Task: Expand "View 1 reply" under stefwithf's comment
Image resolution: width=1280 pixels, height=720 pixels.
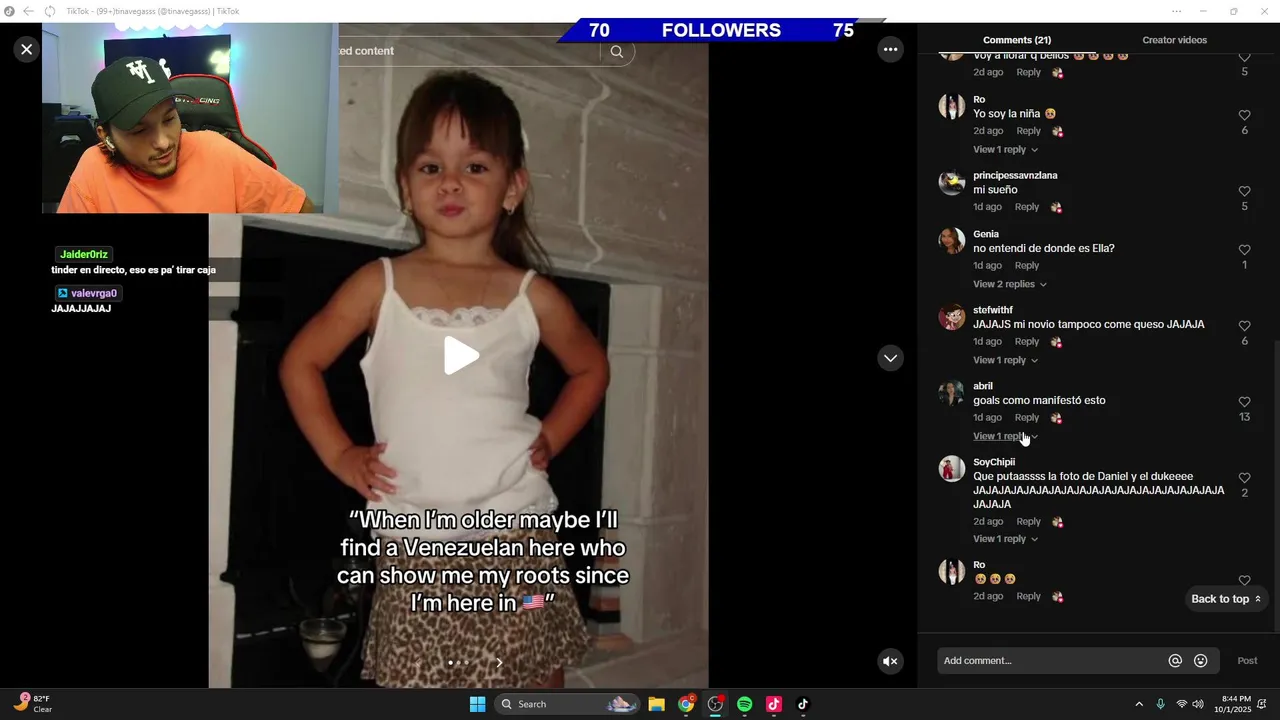Action: coord(1005,360)
